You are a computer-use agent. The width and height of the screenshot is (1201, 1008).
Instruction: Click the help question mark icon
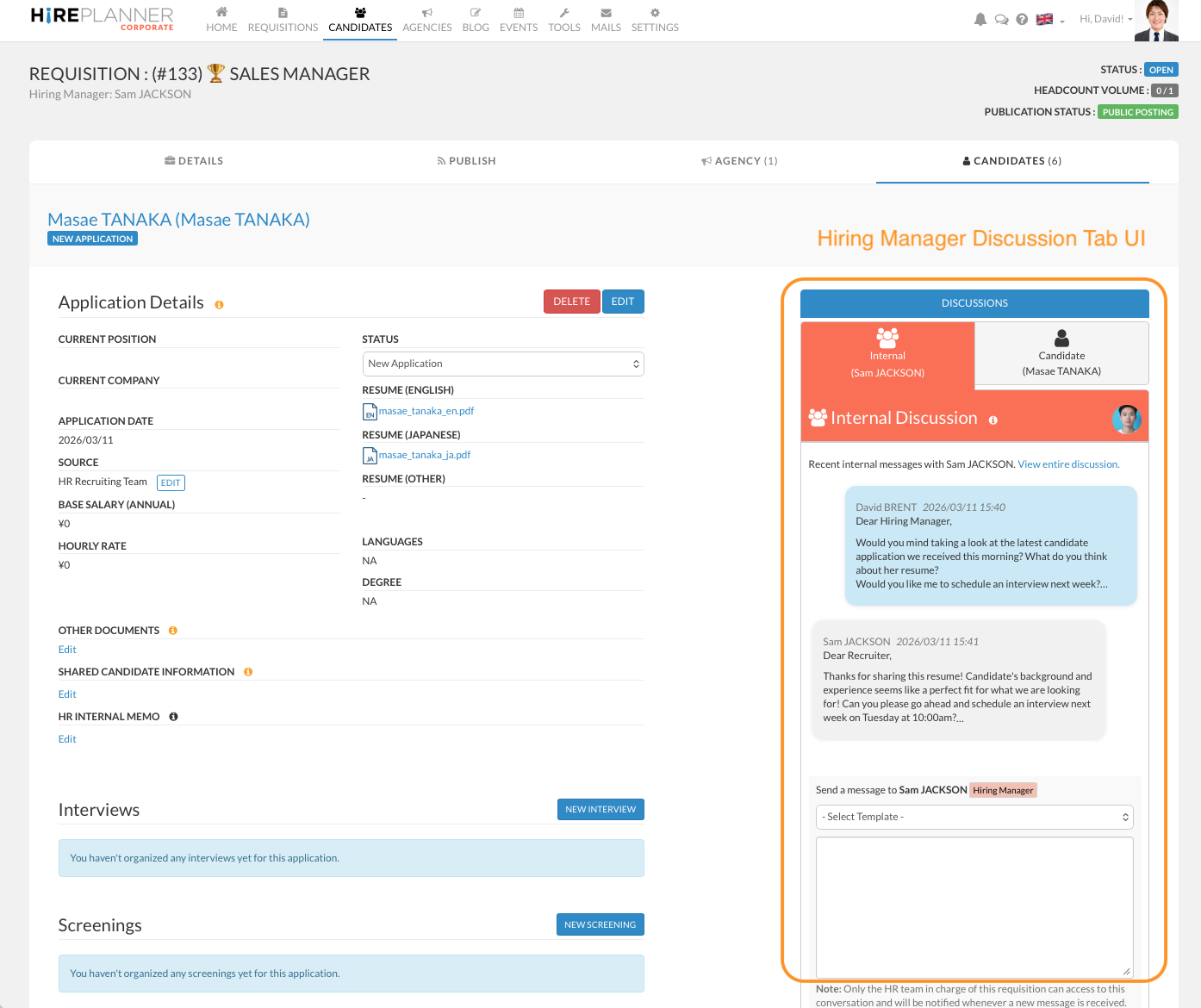tap(1022, 19)
